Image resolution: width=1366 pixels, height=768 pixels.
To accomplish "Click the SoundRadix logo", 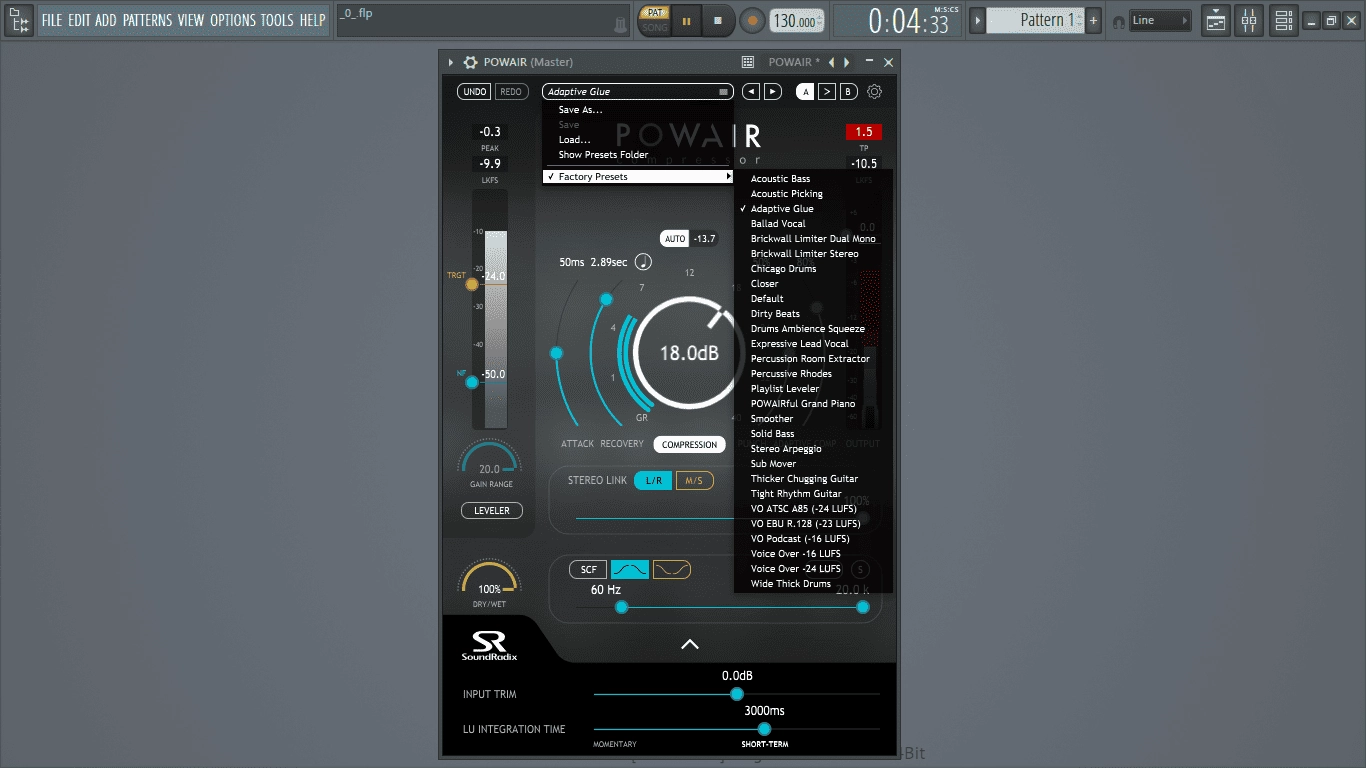I will coord(489,646).
